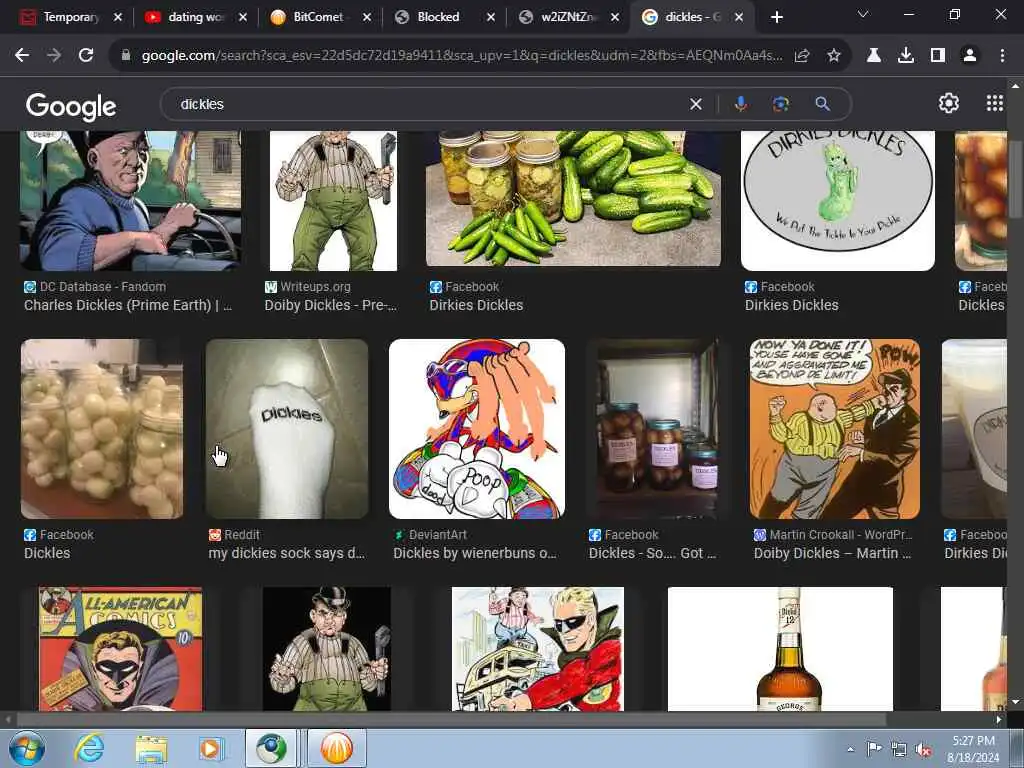Image resolution: width=1024 pixels, height=768 pixels.
Task: Start voice search with the microphone icon
Action: (x=741, y=104)
